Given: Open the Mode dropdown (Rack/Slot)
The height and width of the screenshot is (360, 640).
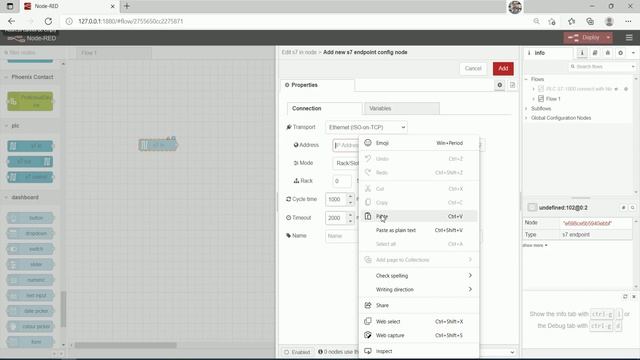Looking at the screenshot, I should coord(346,163).
